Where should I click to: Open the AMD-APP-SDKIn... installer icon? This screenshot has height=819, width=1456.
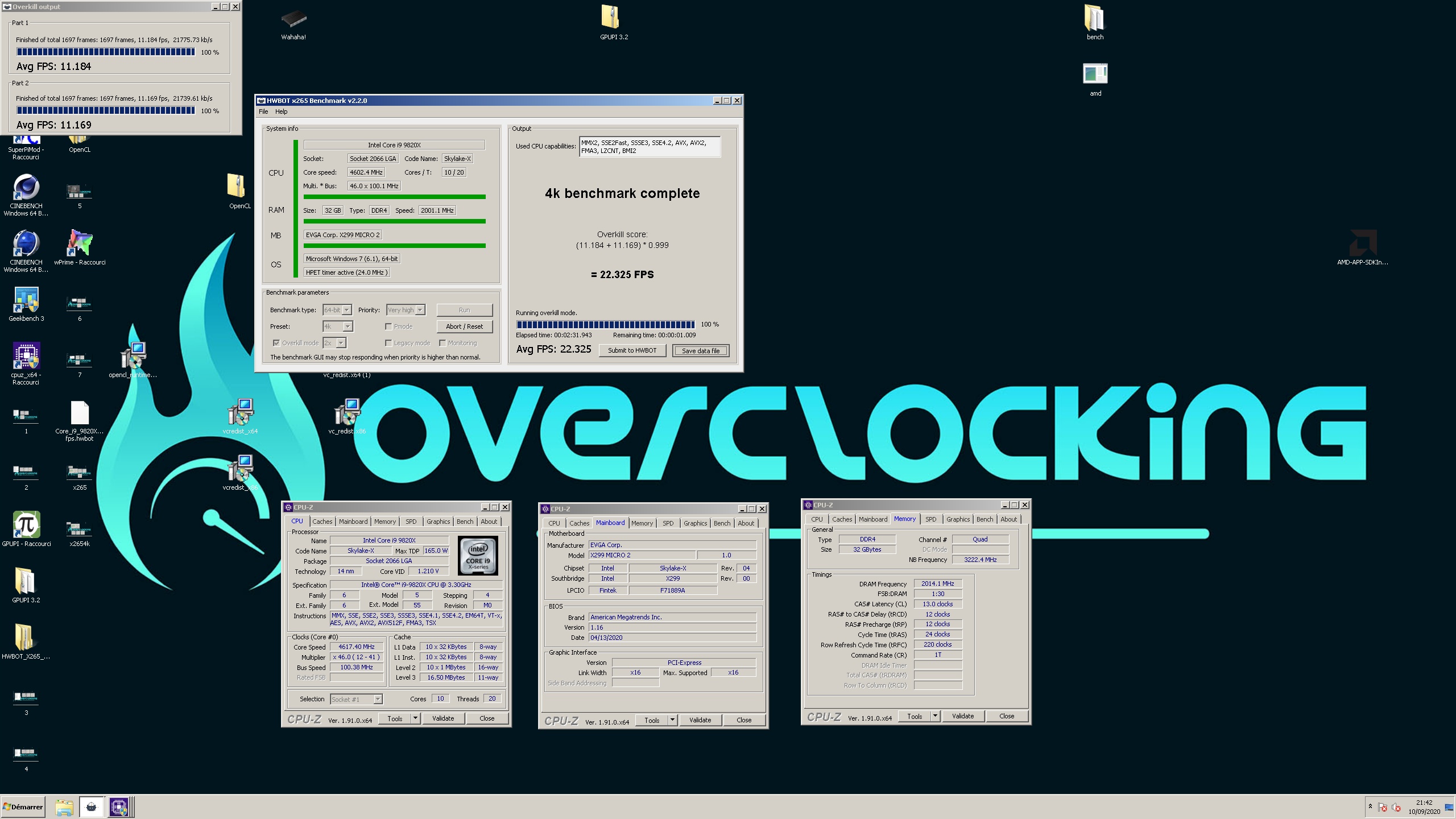(x=1362, y=248)
